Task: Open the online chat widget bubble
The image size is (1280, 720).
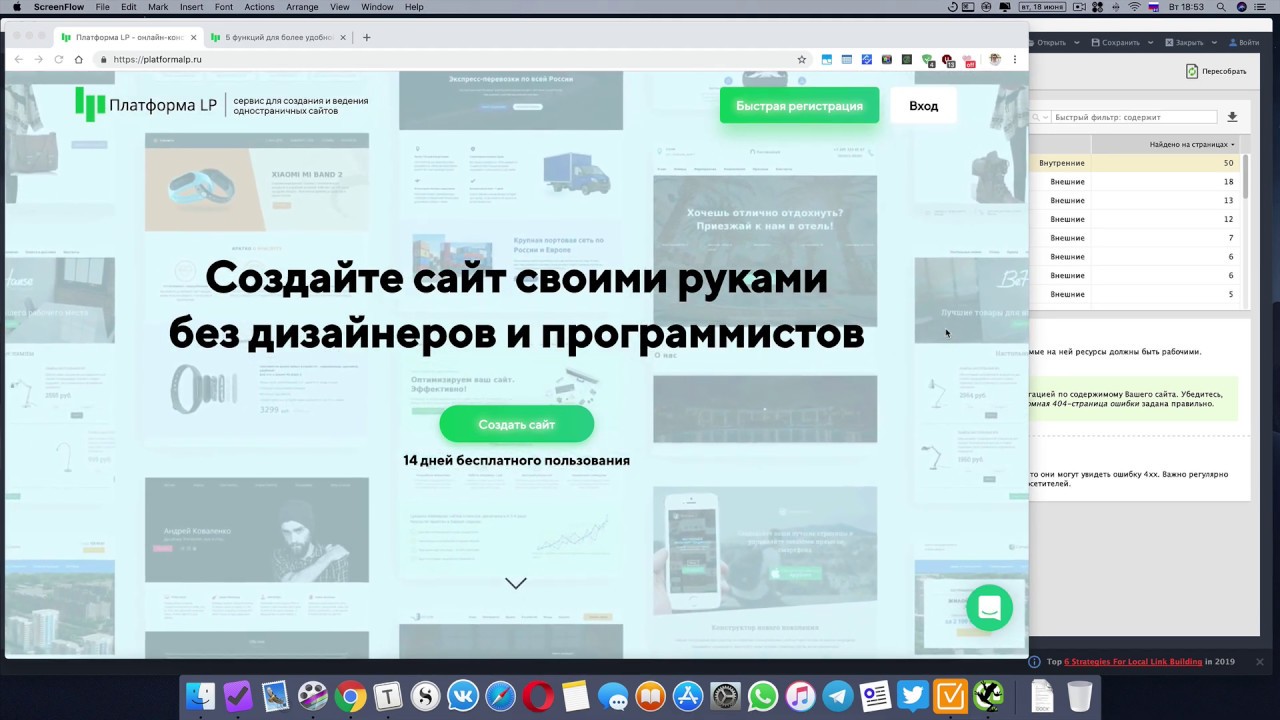Action: coord(989,608)
